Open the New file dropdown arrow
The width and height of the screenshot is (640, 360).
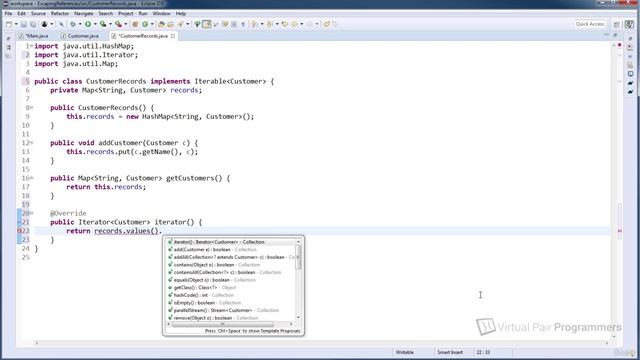pos(16,24)
